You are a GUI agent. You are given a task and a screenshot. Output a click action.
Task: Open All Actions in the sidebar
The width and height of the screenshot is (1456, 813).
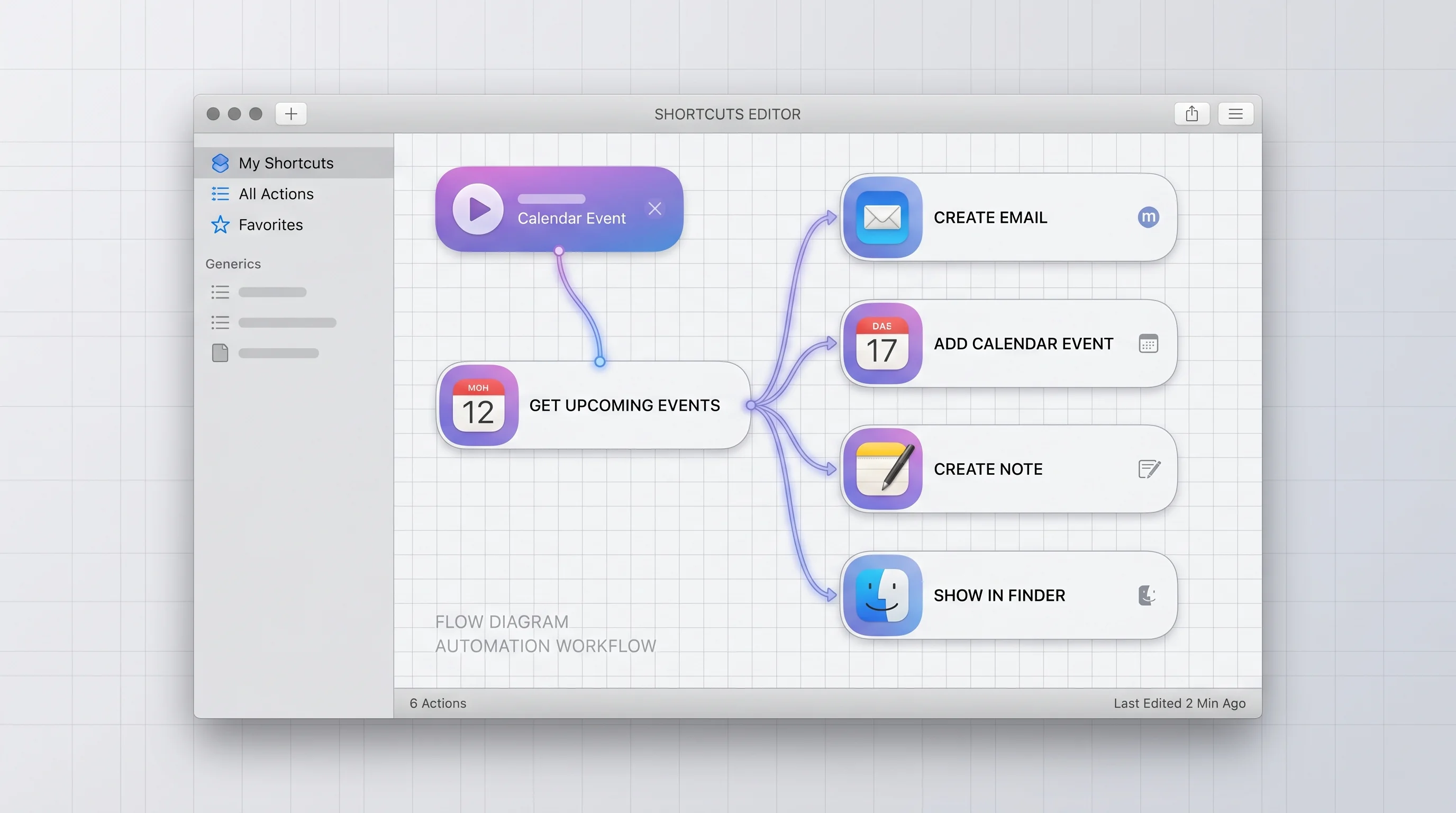(x=293, y=194)
